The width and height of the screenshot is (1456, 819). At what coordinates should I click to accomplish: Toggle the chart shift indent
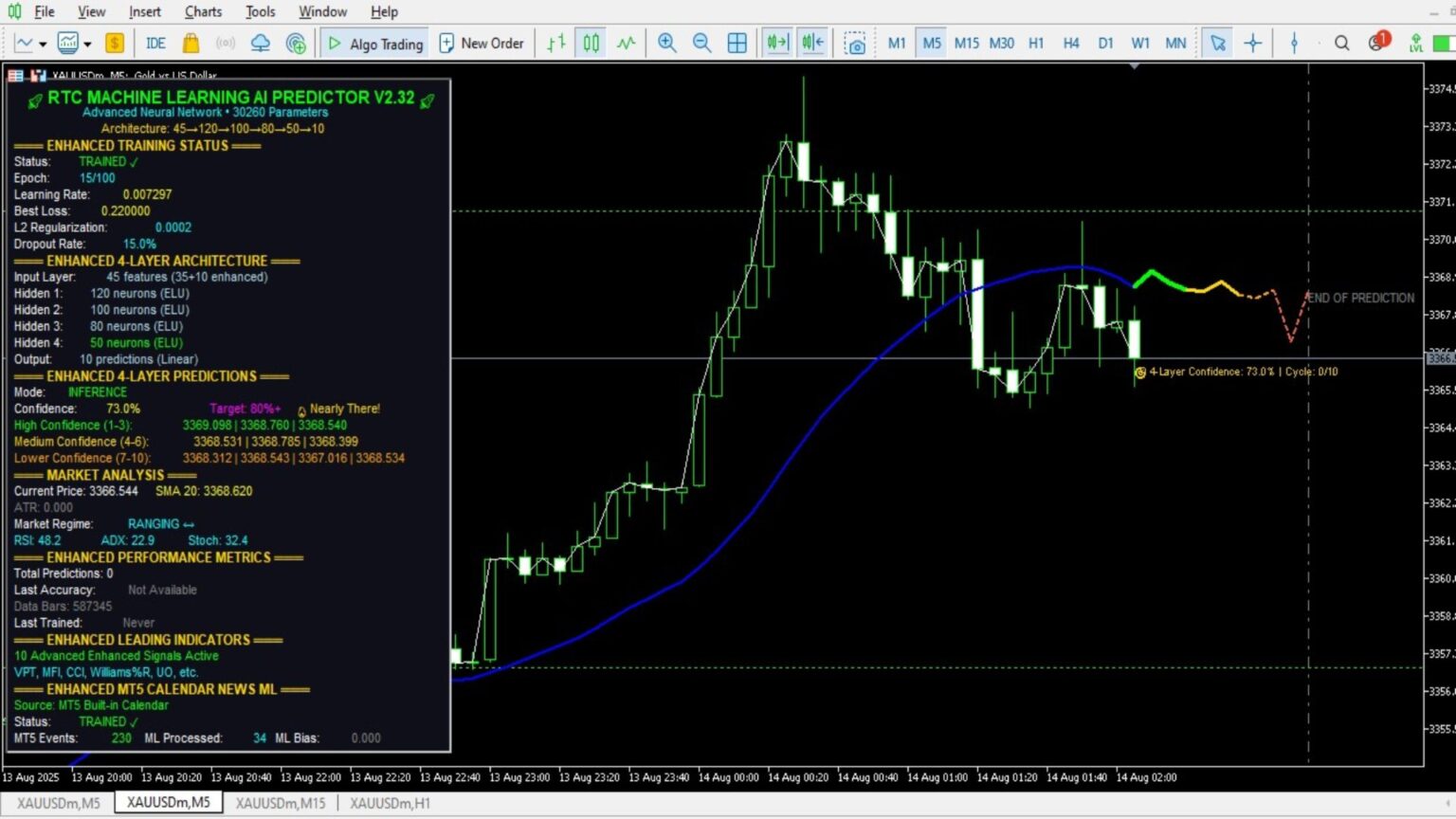[x=813, y=43]
